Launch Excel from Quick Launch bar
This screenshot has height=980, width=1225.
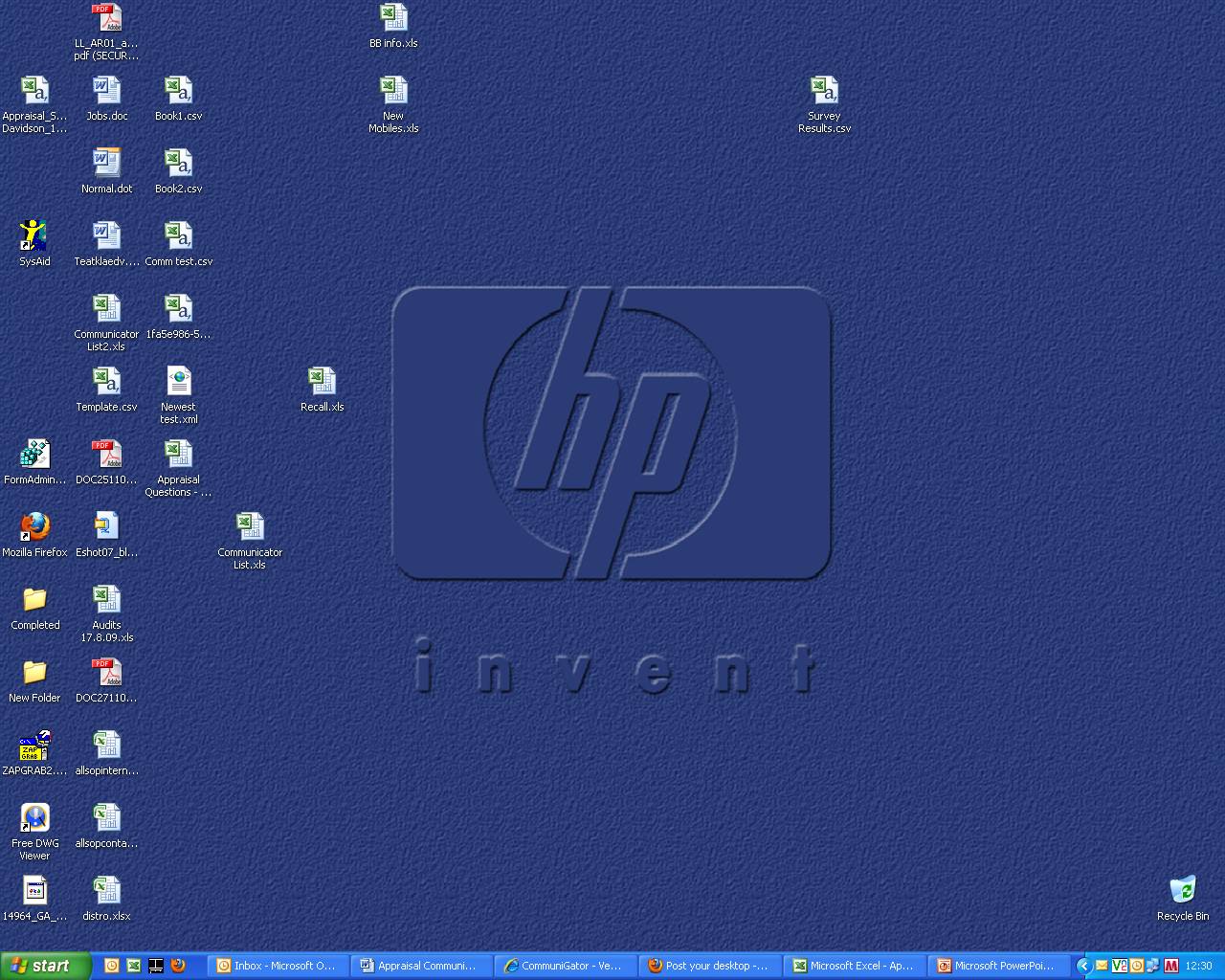pos(134,966)
